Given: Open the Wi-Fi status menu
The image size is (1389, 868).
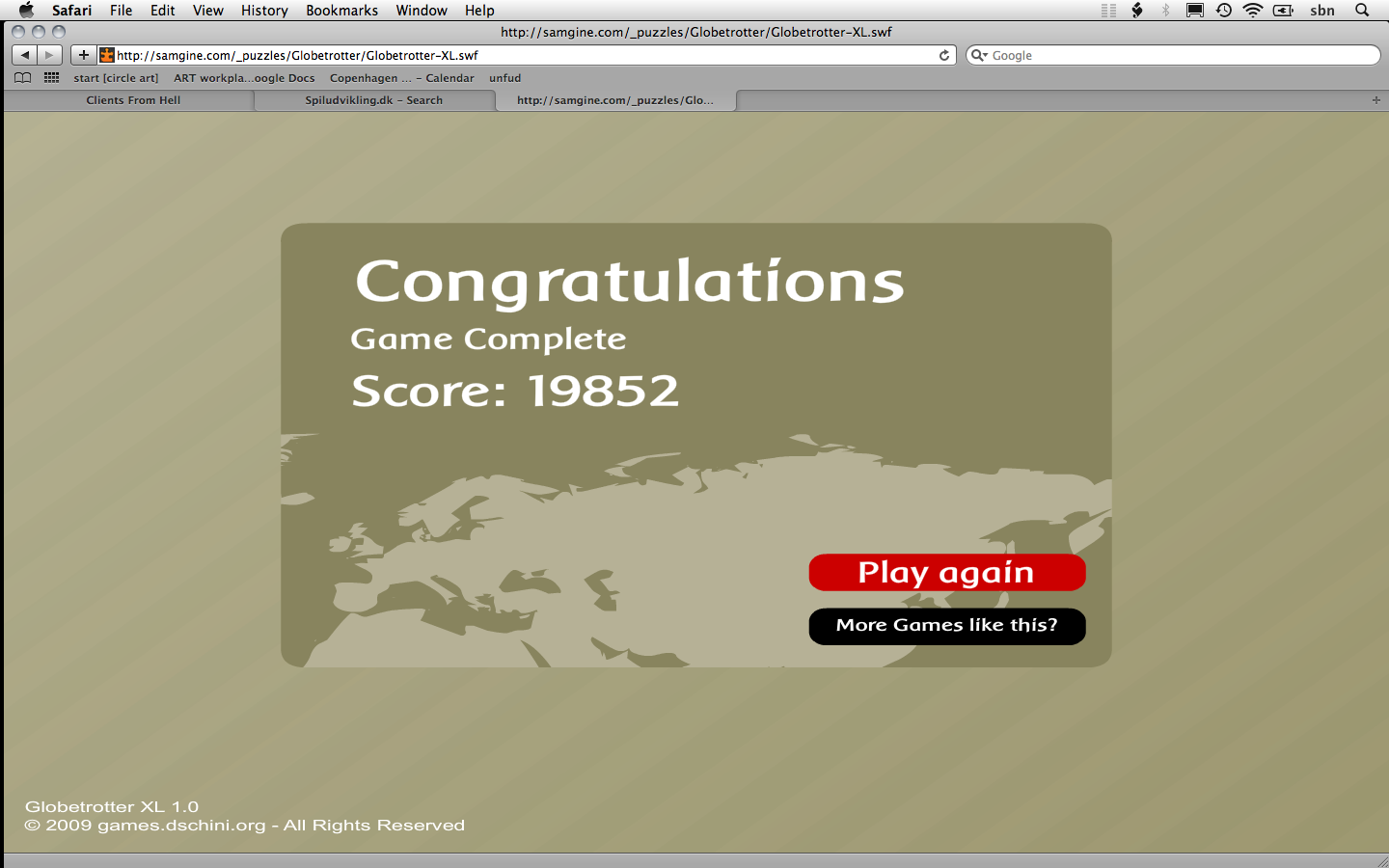Looking at the screenshot, I should tap(1253, 11).
